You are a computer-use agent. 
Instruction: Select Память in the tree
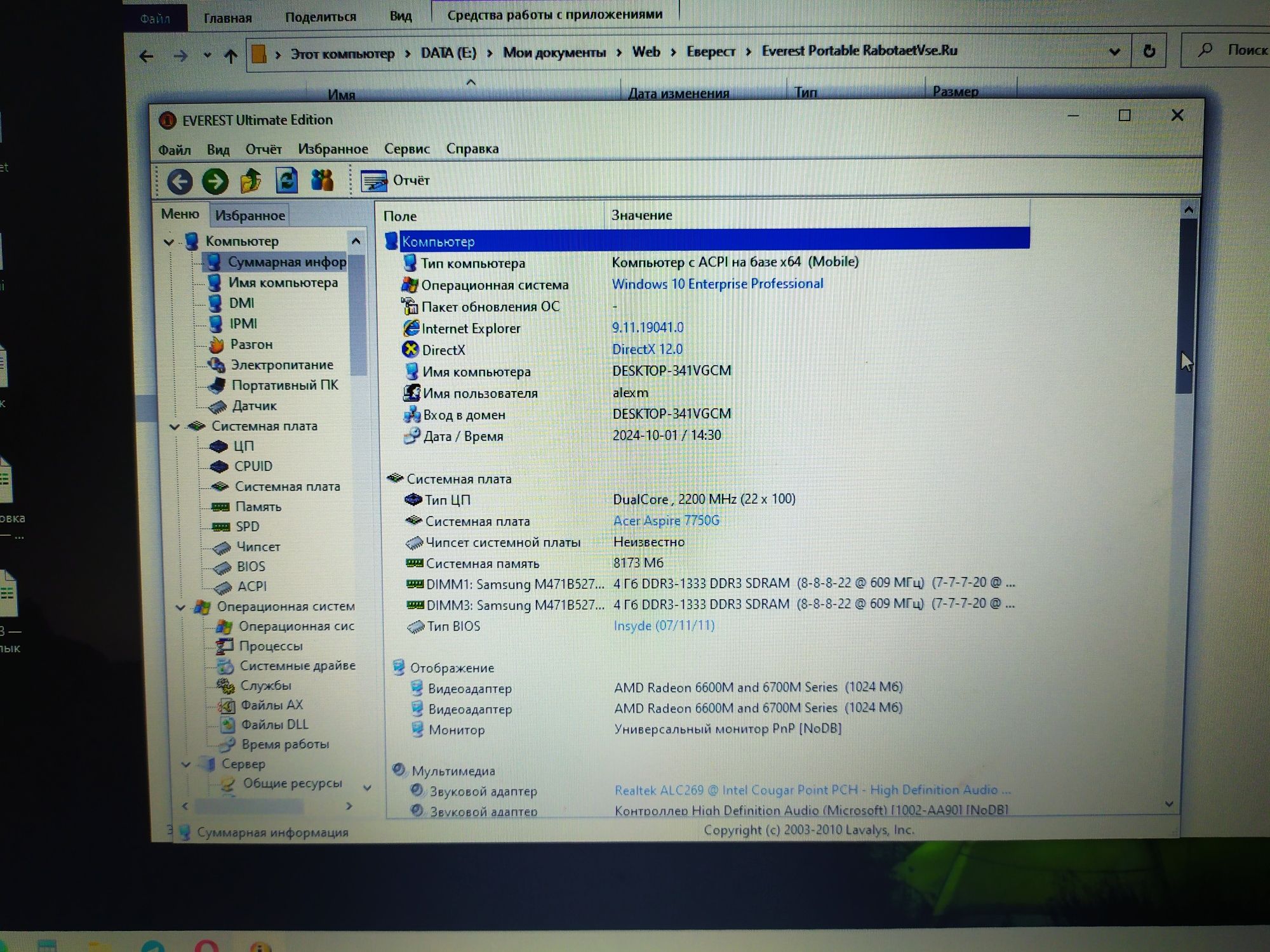(258, 506)
